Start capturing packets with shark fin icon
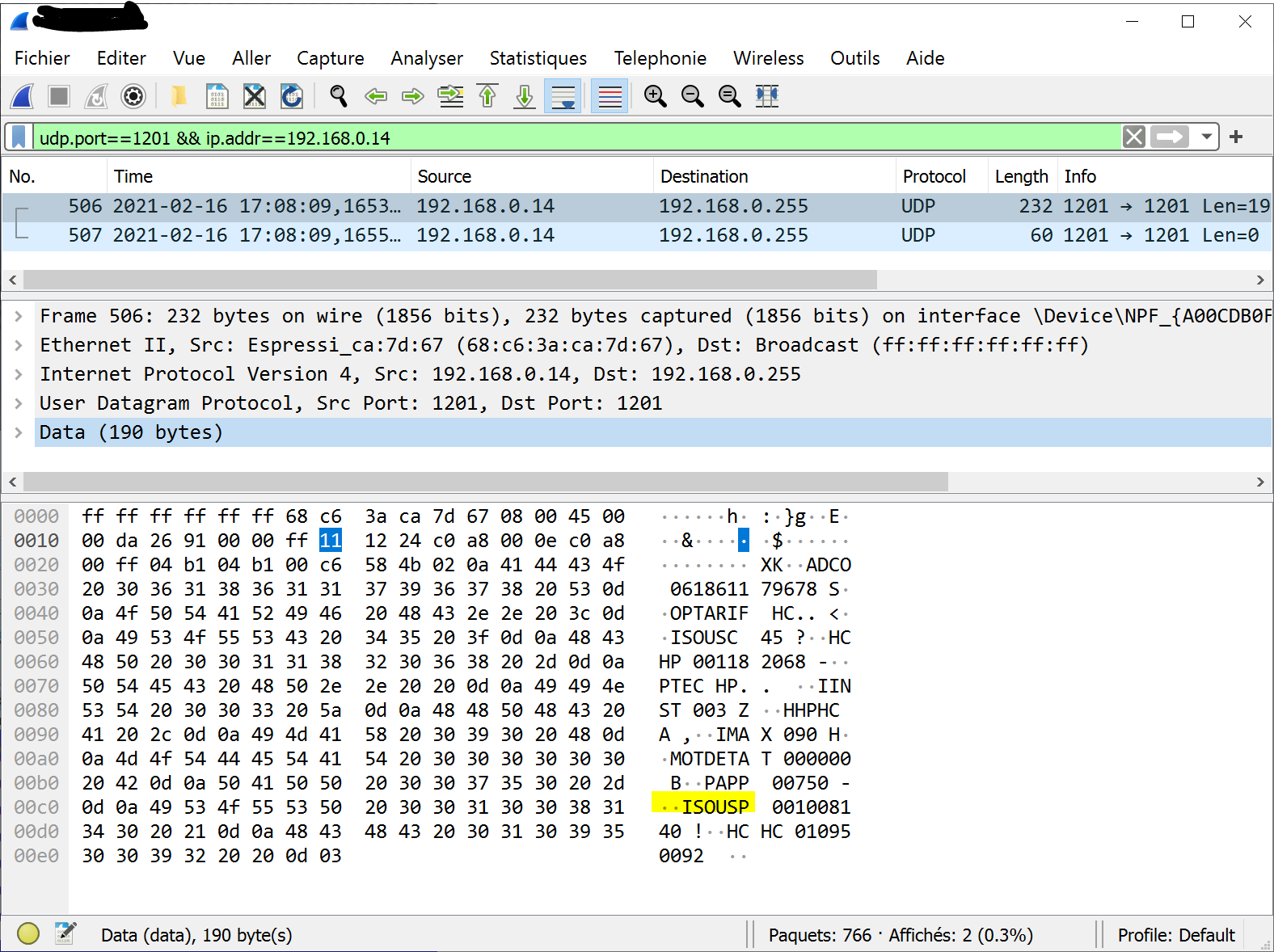The height and width of the screenshot is (952, 1274). pos(23,96)
